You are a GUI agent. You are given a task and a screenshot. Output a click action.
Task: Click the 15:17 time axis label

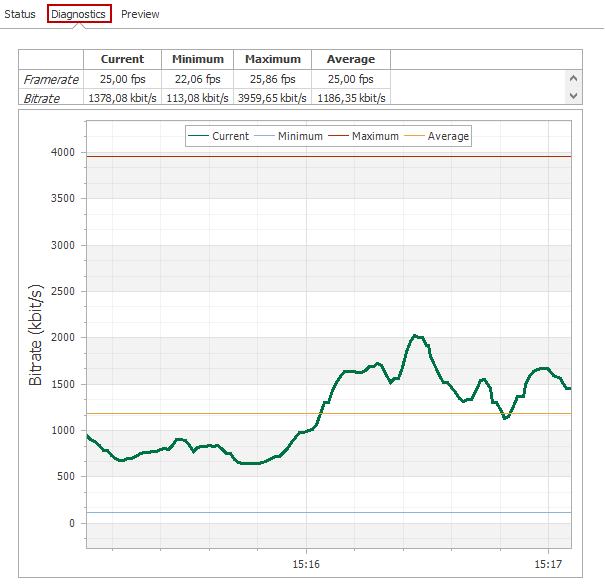[x=548, y=564]
